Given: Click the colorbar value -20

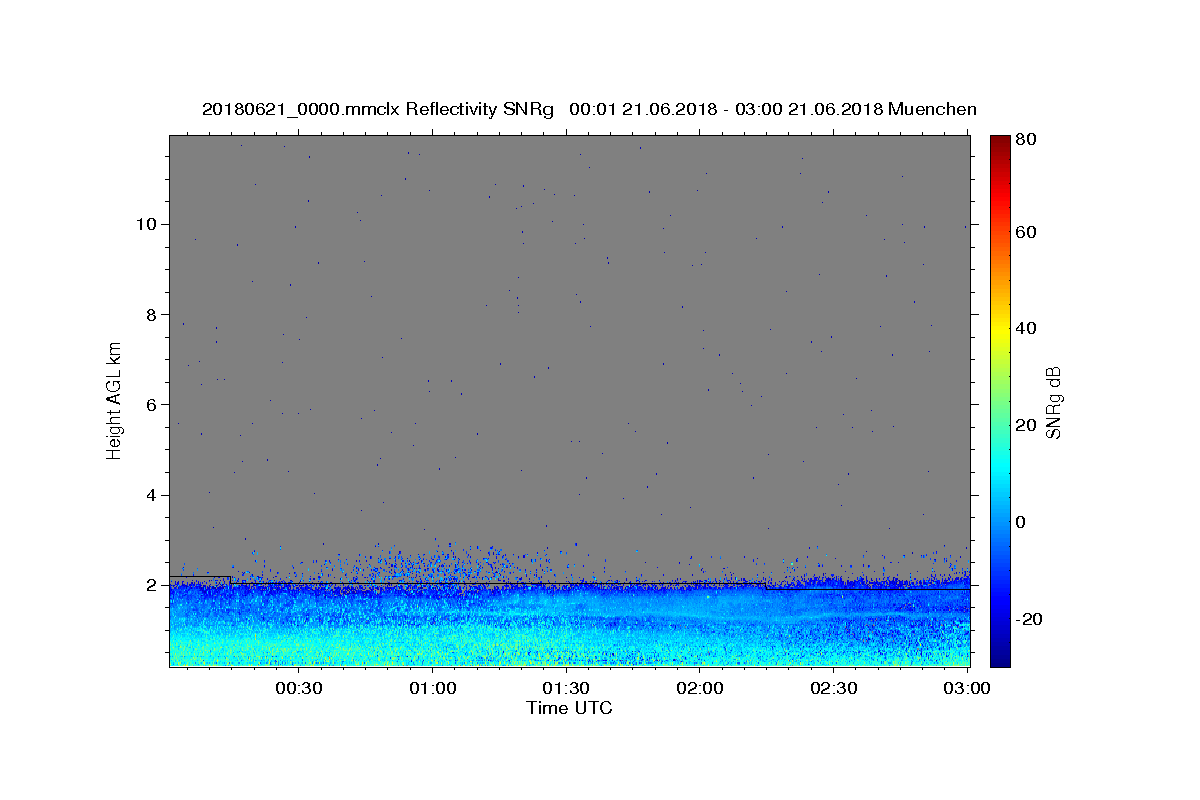Looking at the screenshot, I should point(1030,619).
